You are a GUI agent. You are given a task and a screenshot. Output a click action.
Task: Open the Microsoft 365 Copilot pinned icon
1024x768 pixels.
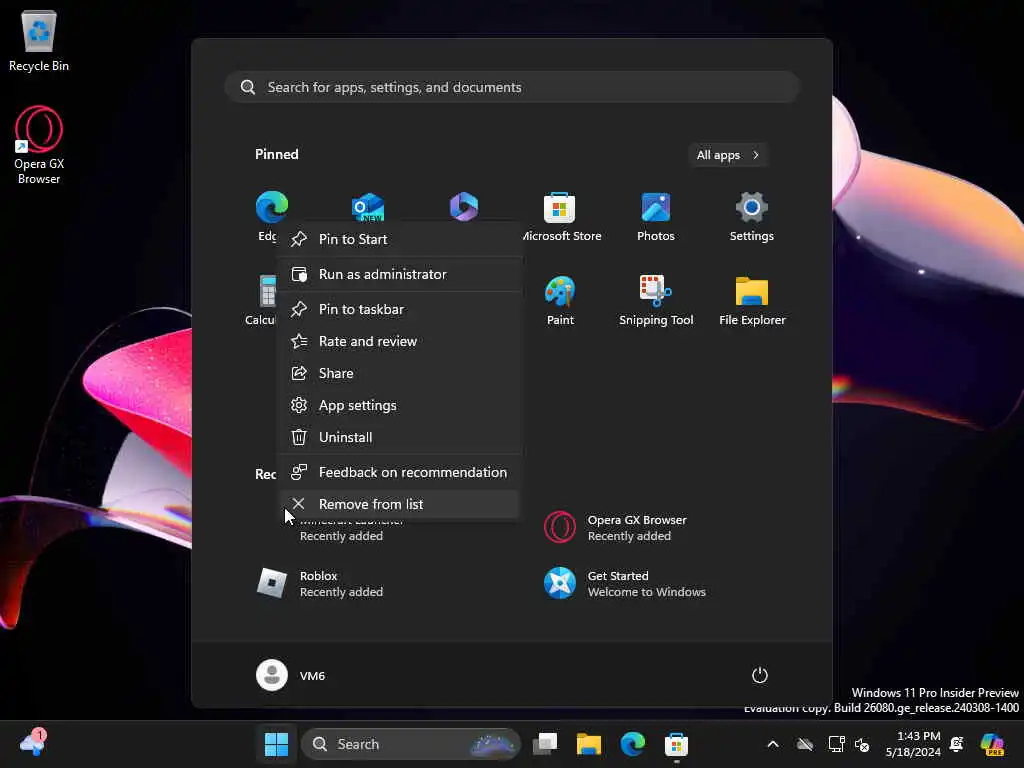[464, 206]
